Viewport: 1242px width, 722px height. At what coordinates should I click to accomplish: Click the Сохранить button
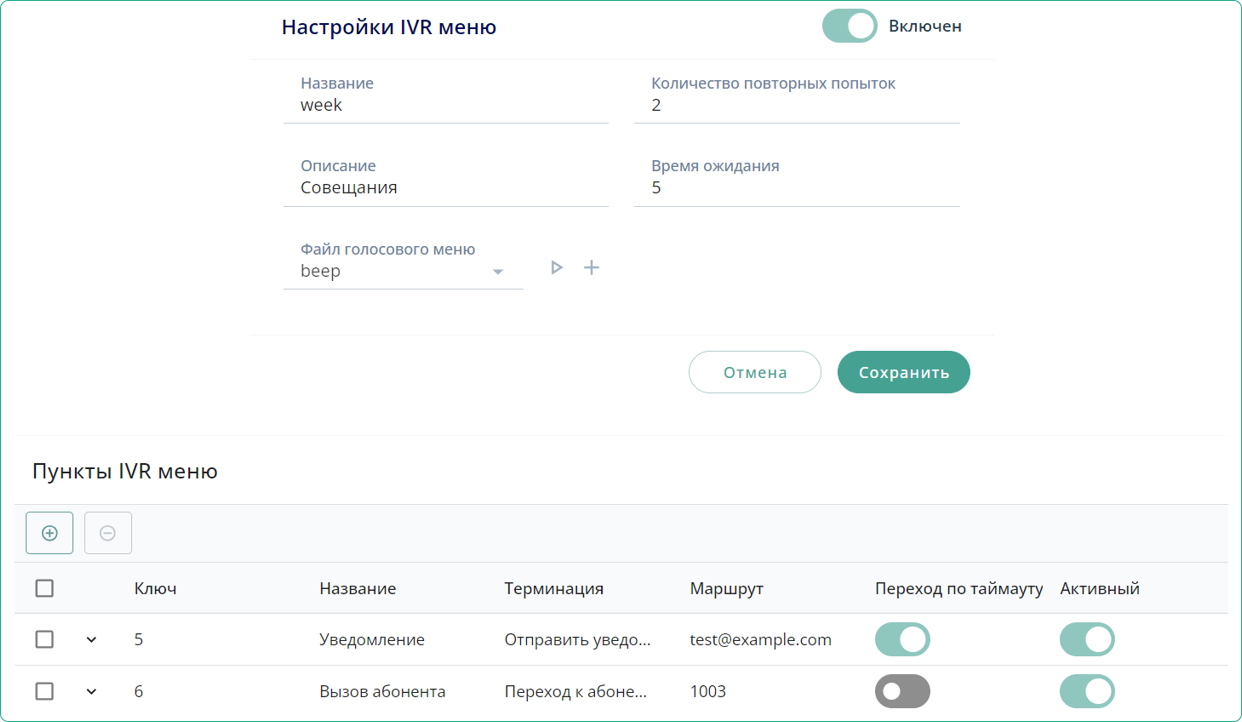(903, 372)
